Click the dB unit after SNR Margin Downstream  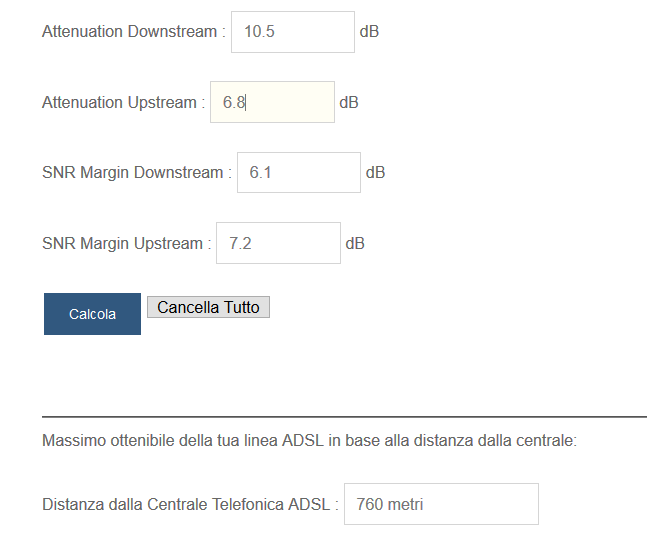(375, 172)
